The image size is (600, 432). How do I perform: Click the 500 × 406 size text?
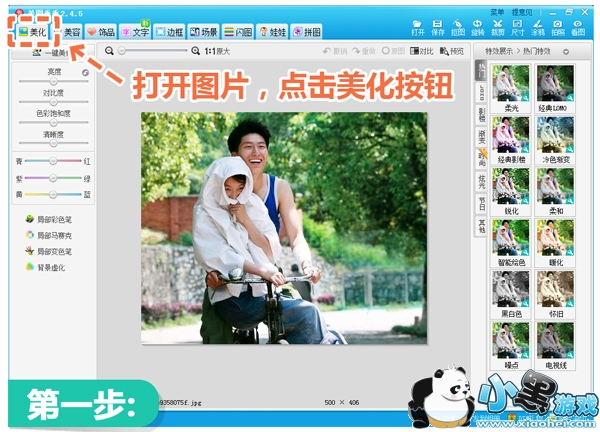point(342,403)
